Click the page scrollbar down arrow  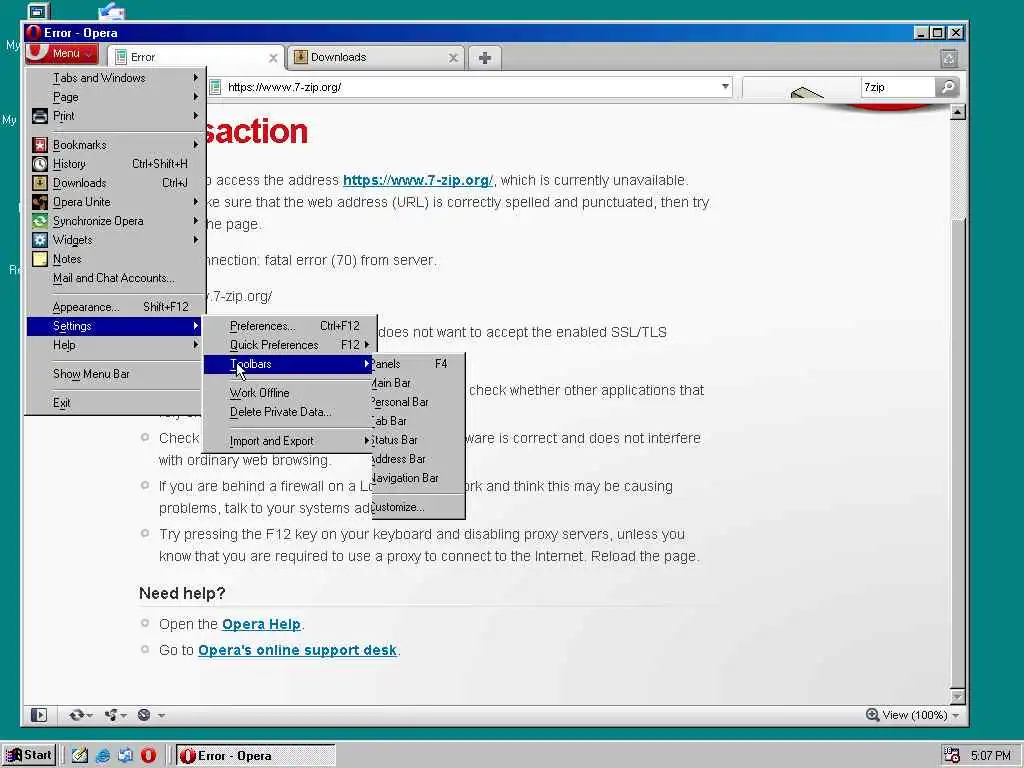pyautogui.click(x=957, y=697)
